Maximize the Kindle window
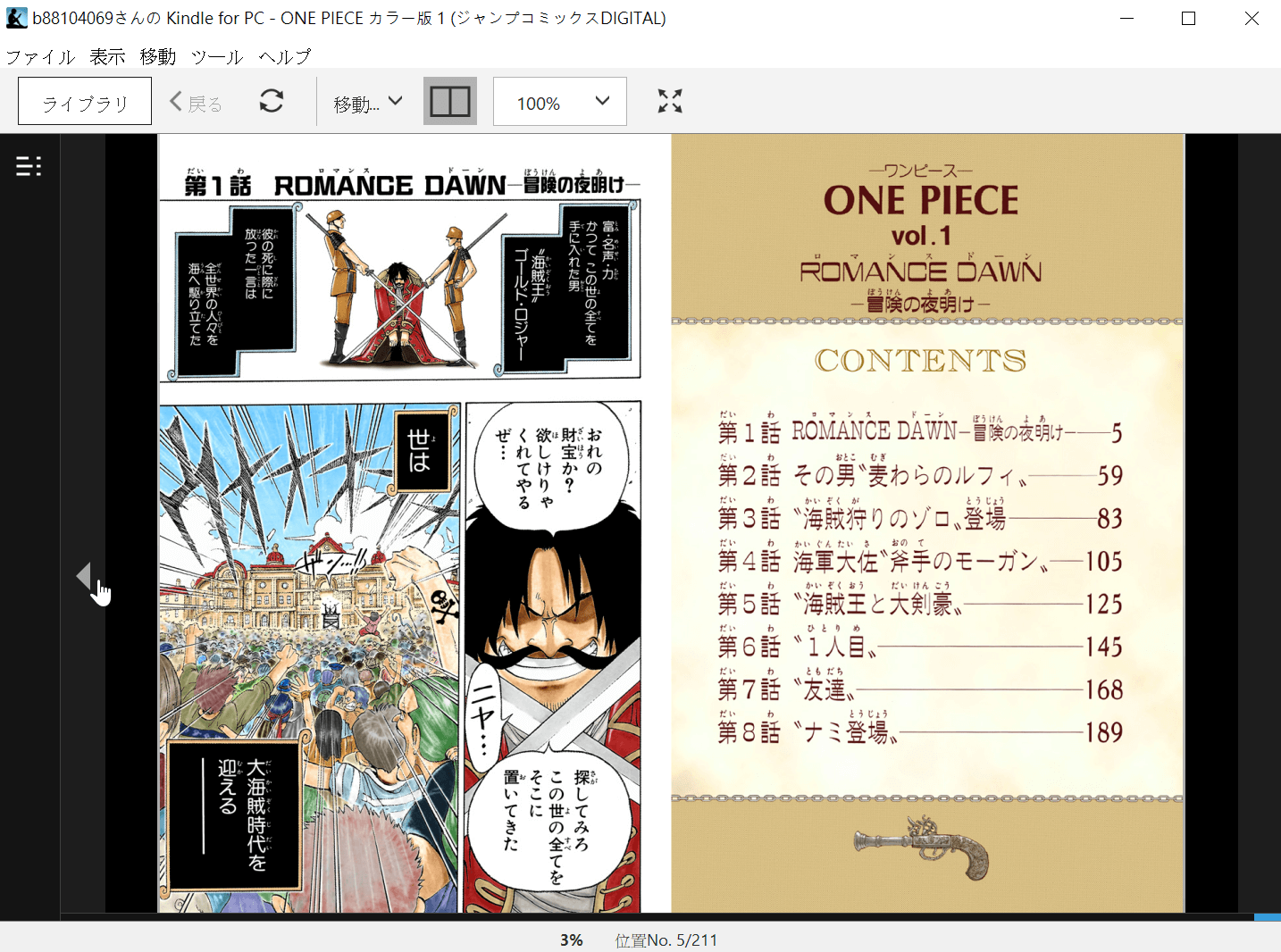 (1188, 18)
